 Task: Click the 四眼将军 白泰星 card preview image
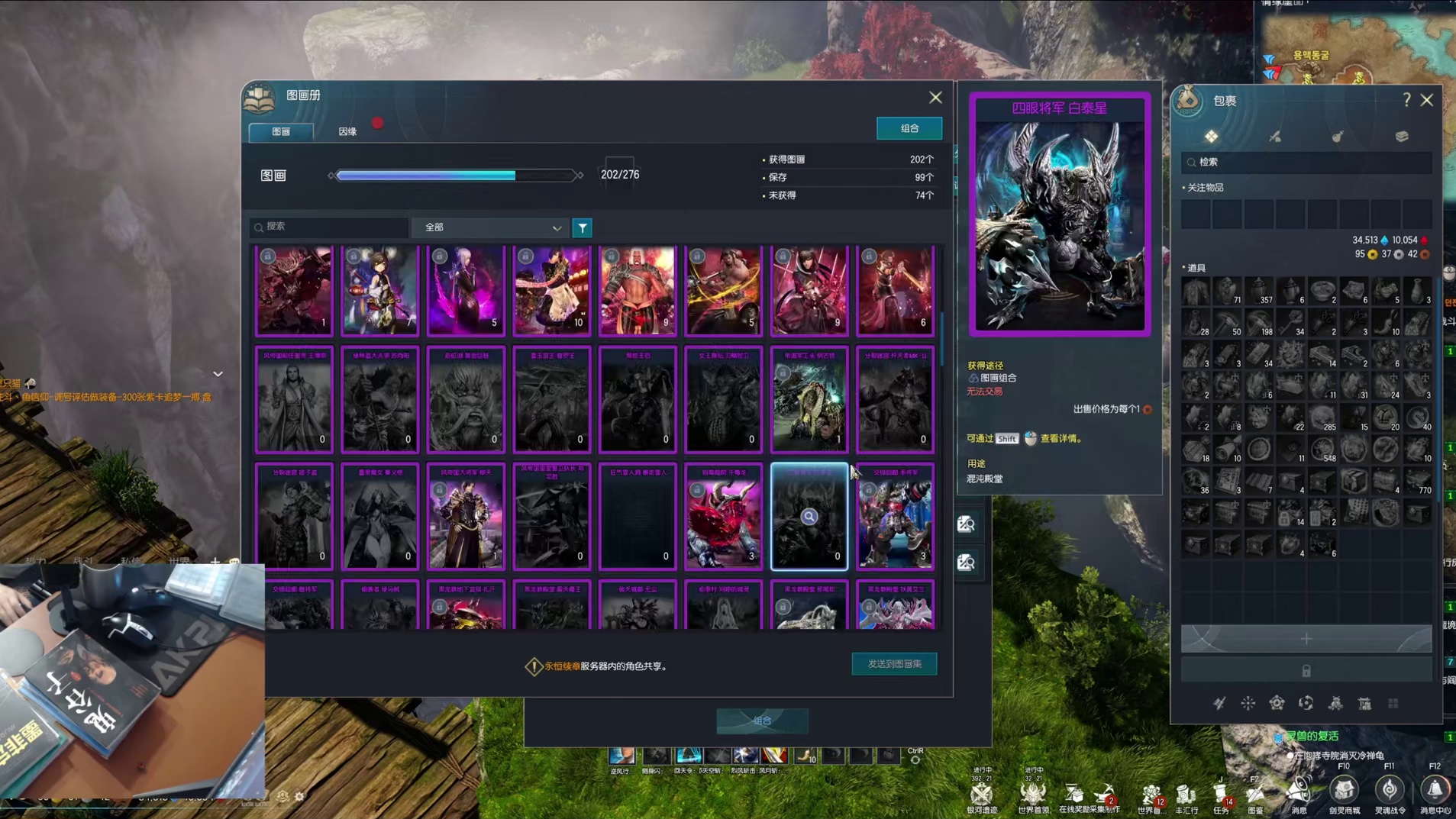pos(1060,214)
